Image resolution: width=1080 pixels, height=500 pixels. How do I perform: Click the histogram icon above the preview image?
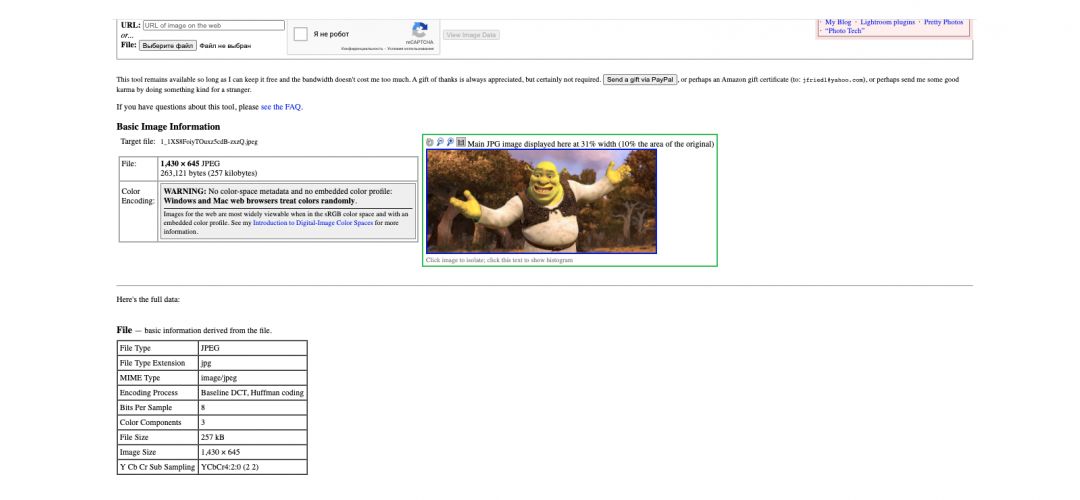click(x=461, y=143)
